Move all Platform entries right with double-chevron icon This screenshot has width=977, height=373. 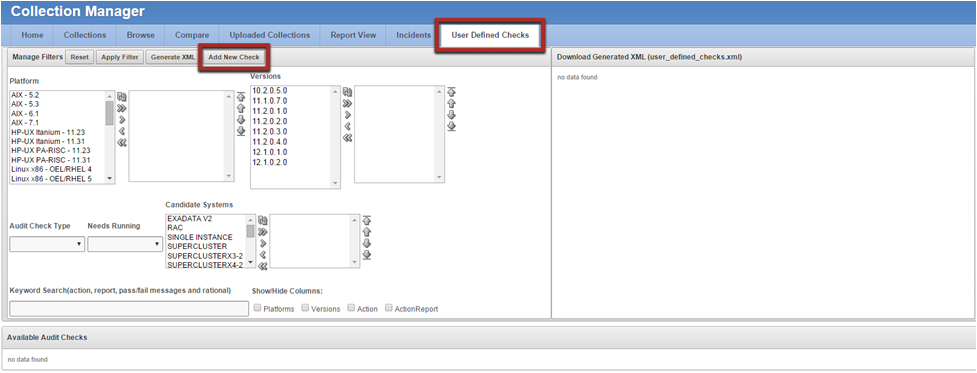(122, 108)
